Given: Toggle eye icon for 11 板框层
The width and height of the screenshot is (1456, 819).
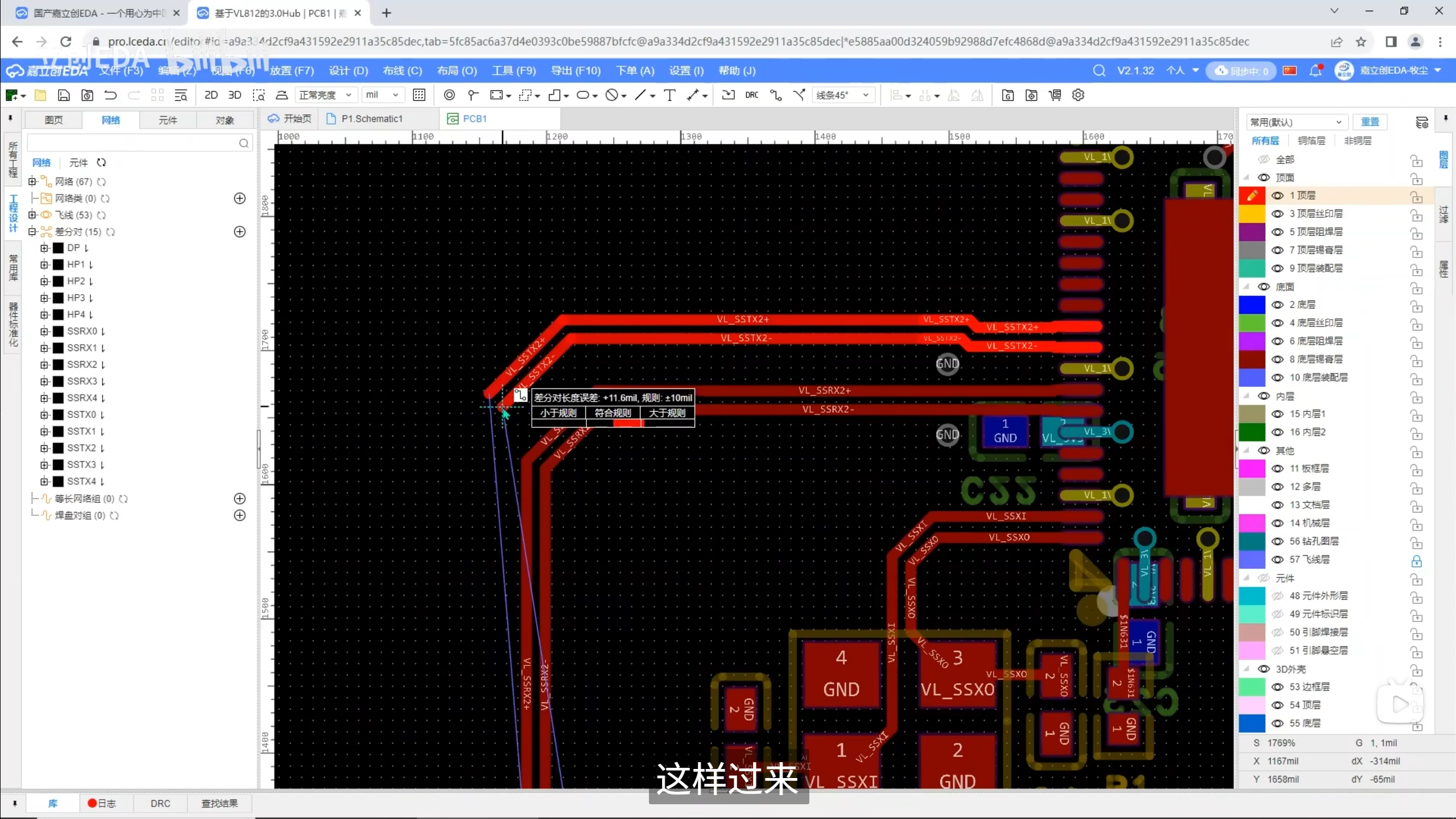Looking at the screenshot, I should click(x=1277, y=469).
